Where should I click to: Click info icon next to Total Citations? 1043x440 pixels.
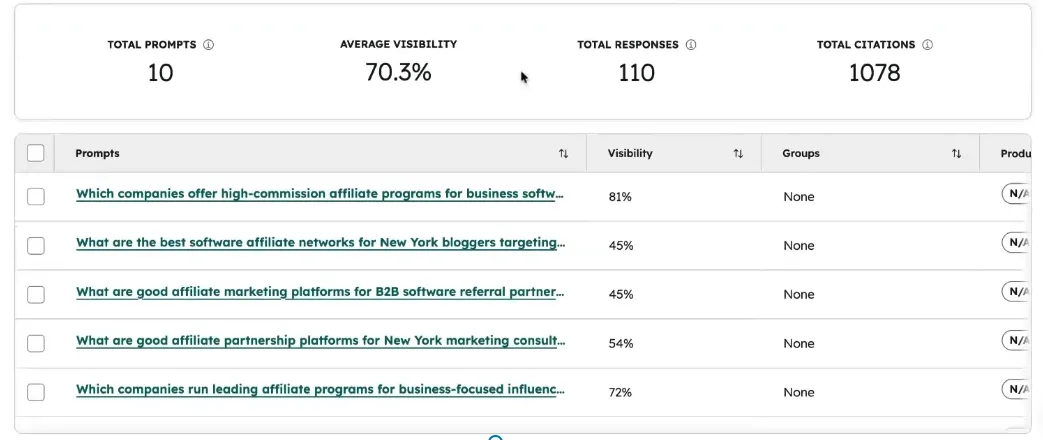point(927,45)
